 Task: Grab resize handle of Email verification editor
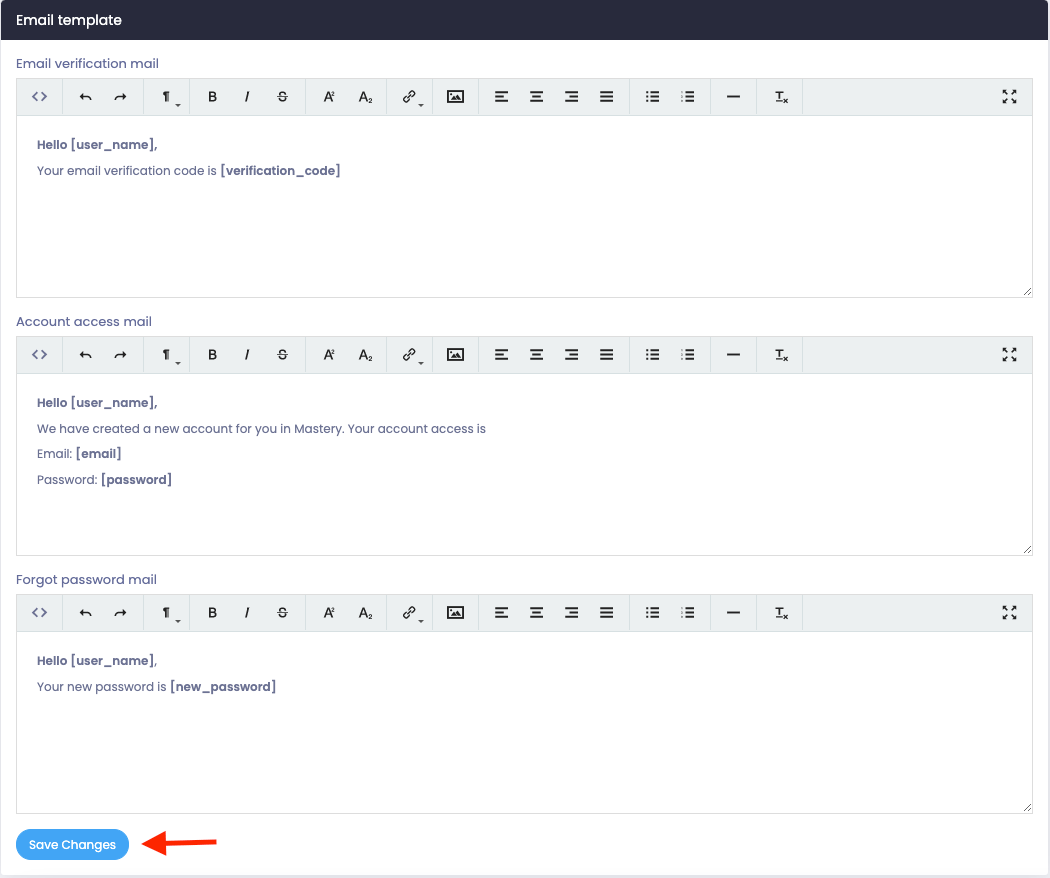click(x=1027, y=291)
